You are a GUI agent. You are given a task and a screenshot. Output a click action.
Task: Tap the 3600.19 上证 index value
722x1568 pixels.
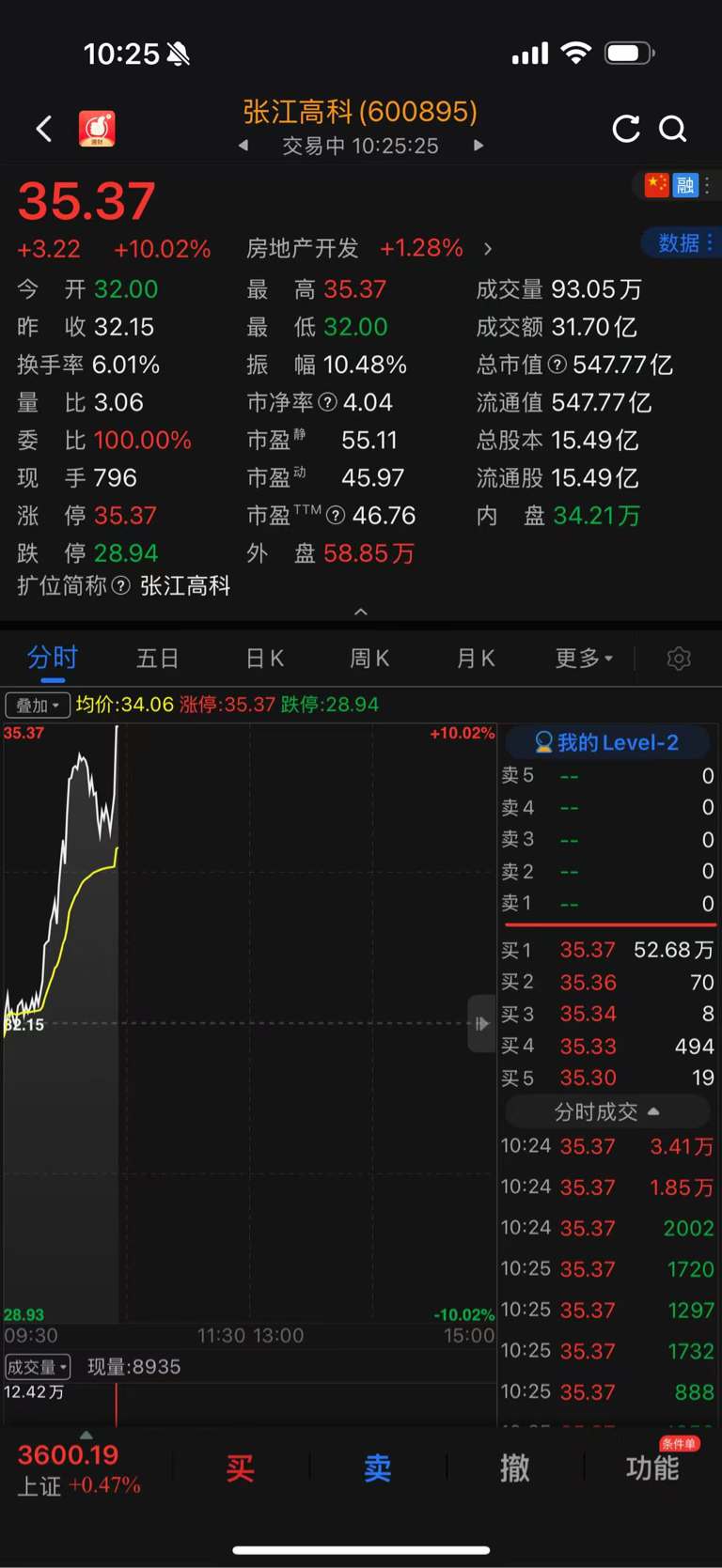point(69,1455)
